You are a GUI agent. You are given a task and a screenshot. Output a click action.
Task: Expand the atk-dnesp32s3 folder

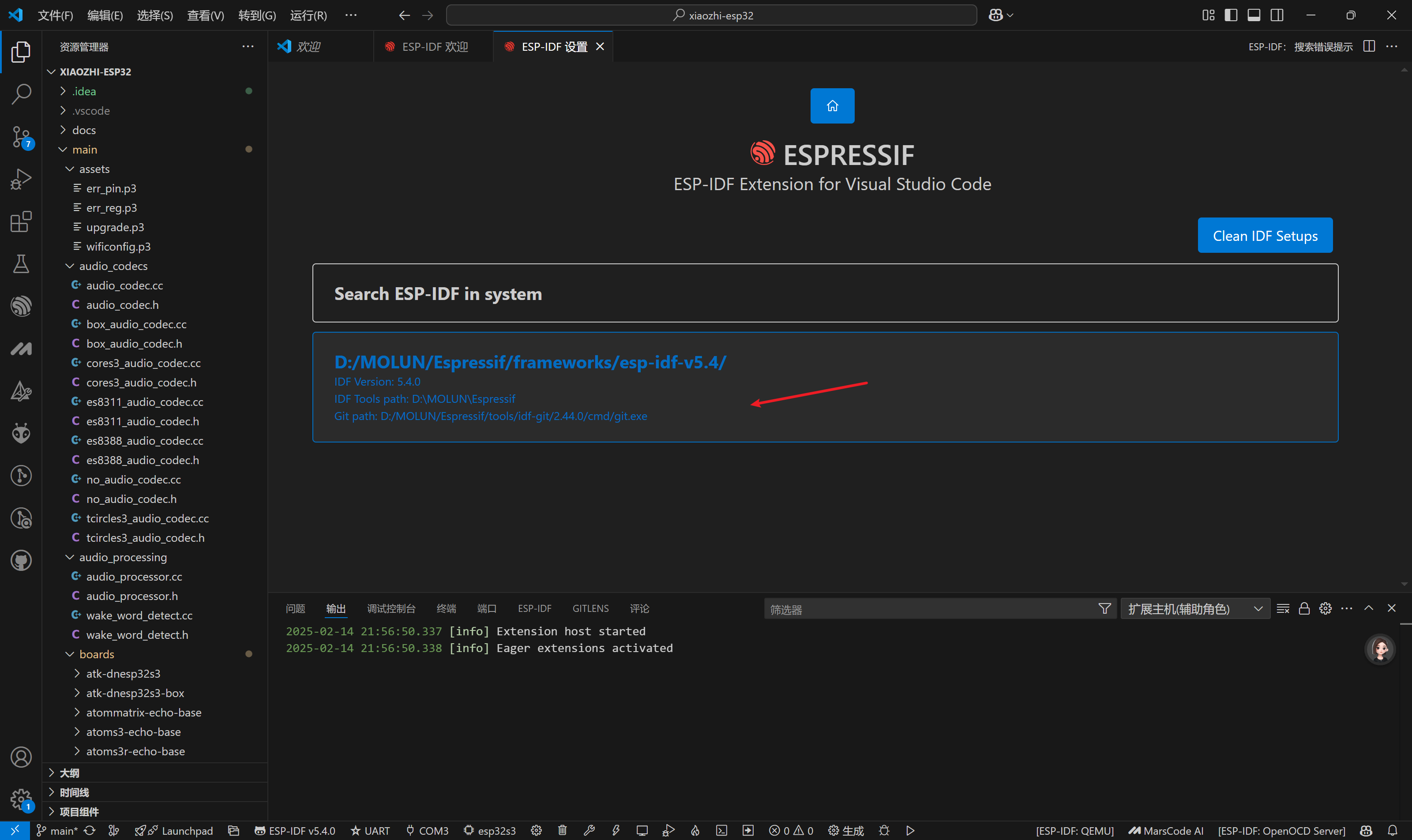pyautogui.click(x=123, y=674)
